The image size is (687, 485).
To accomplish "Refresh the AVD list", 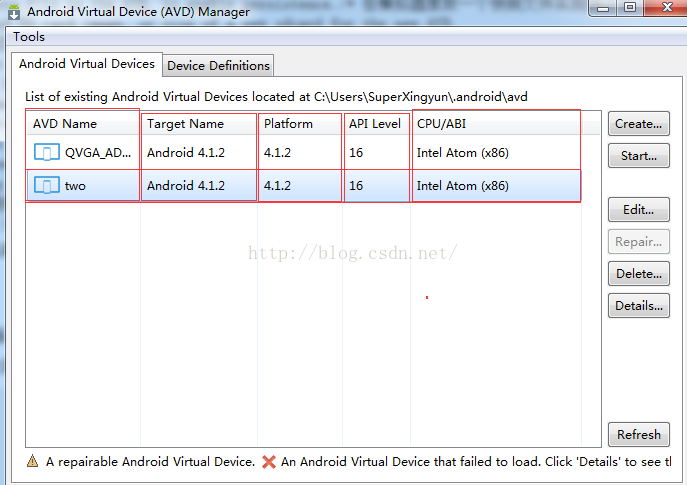I will coord(638,434).
